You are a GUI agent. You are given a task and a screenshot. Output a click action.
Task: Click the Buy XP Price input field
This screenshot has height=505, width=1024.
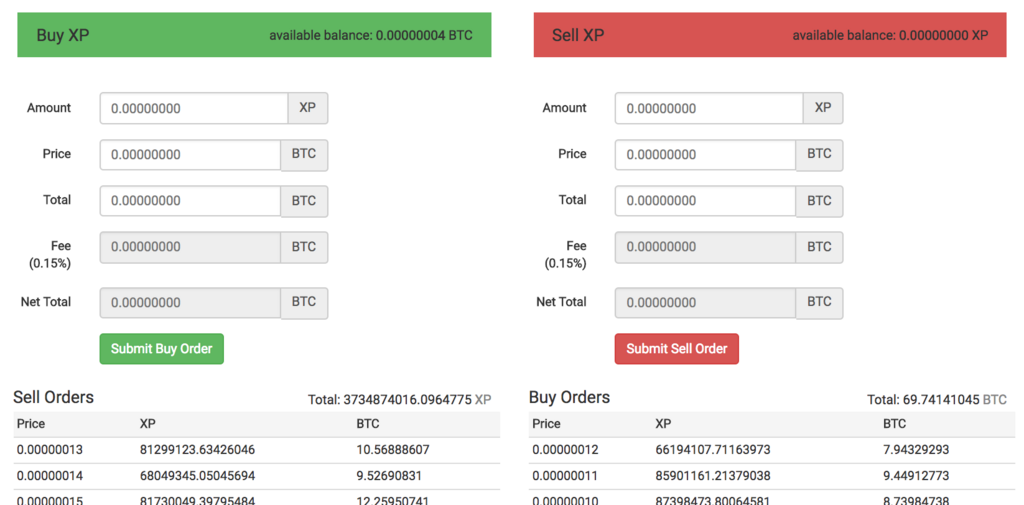(x=190, y=155)
